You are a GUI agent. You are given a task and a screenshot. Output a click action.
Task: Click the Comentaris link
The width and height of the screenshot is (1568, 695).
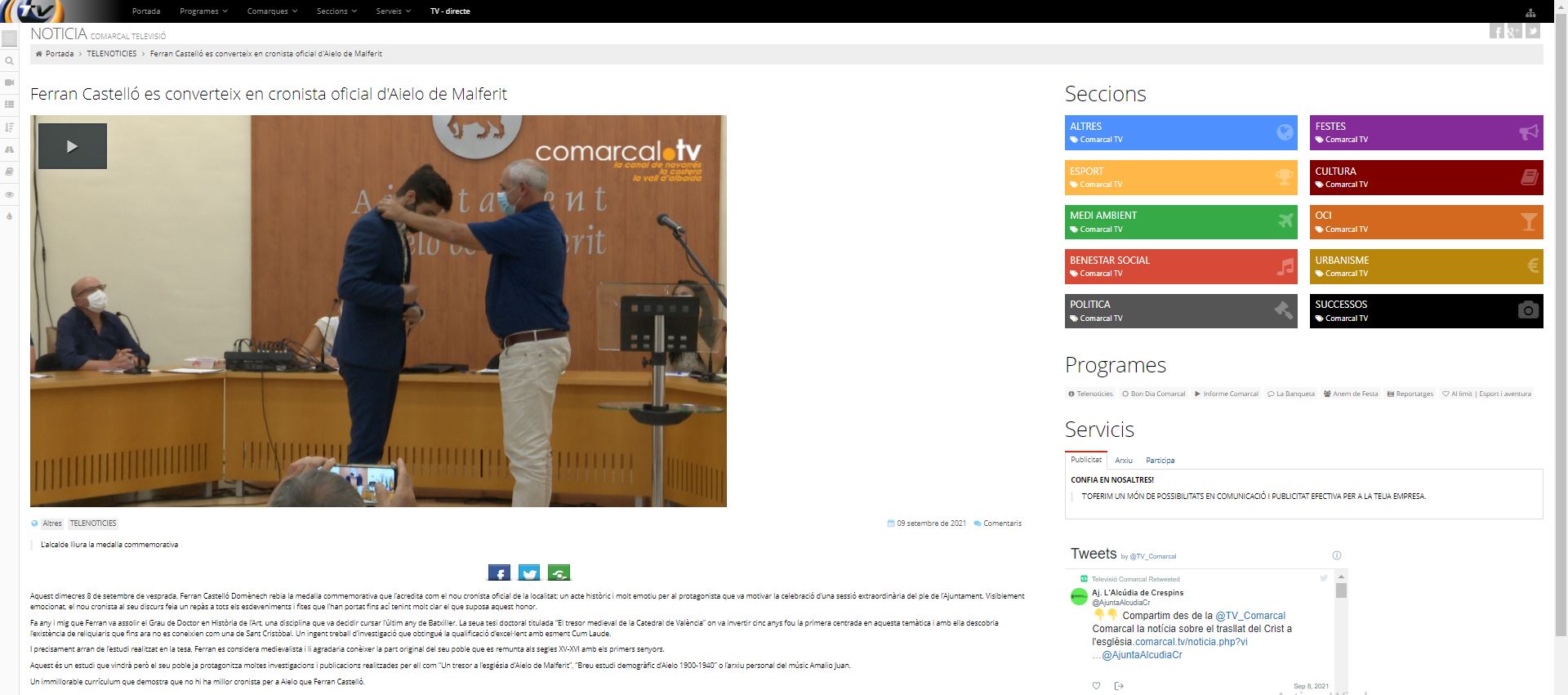click(x=1002, y=523)
